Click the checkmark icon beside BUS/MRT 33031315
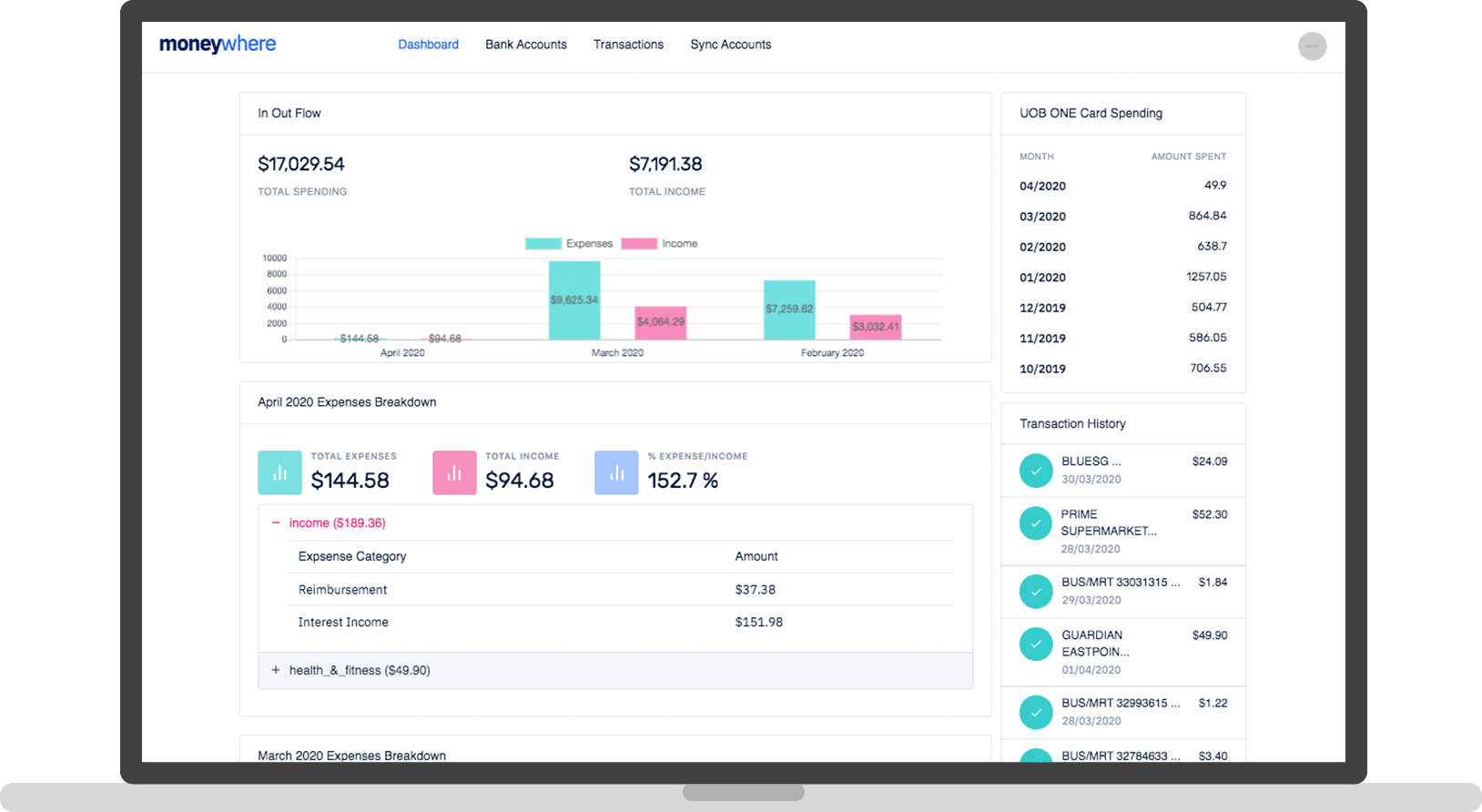Screen dimensions: 1482x812 [x=1036, y=592]
